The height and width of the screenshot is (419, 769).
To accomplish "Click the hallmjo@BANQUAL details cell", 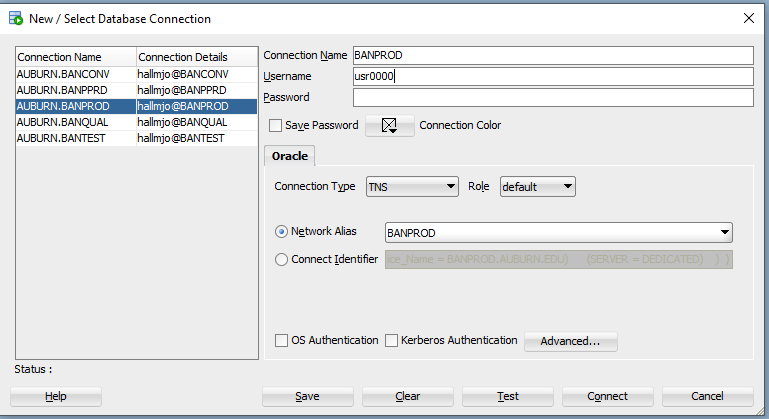I will pos(196,122).
